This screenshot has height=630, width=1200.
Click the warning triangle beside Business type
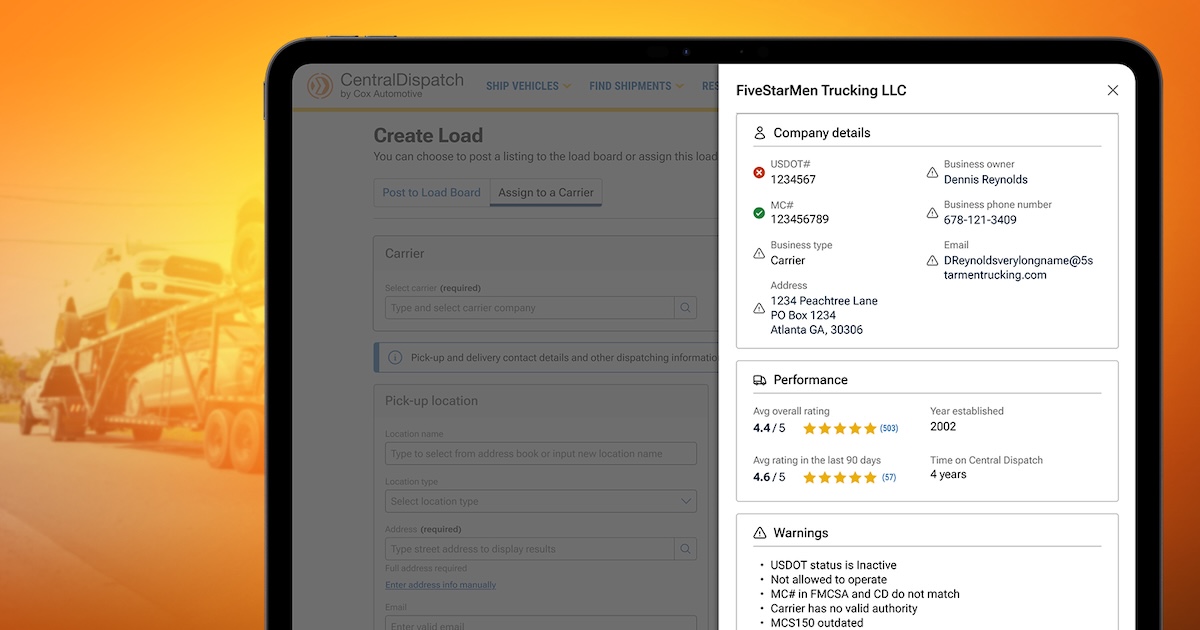pos(758,253)
